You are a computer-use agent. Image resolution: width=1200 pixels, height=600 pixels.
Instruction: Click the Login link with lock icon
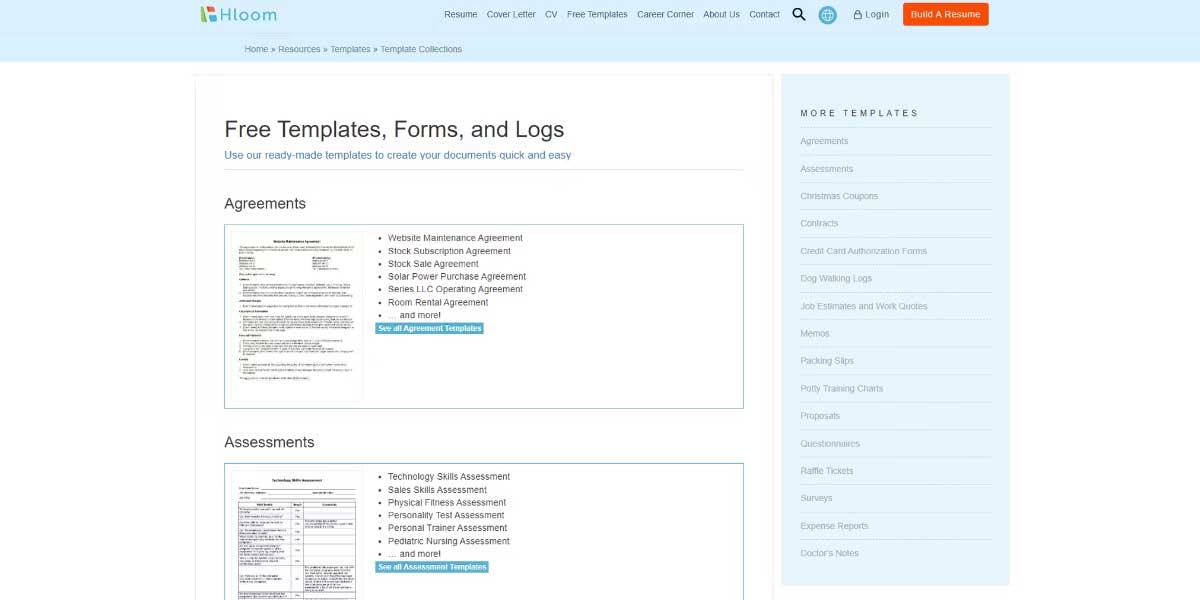pyautogui.click(x=871, y=15)
